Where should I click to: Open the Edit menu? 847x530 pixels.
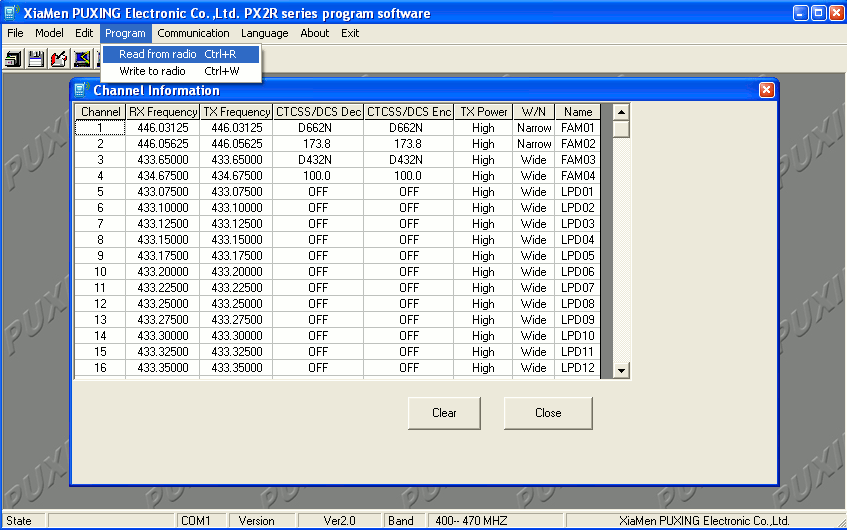(x=84, y=33)
